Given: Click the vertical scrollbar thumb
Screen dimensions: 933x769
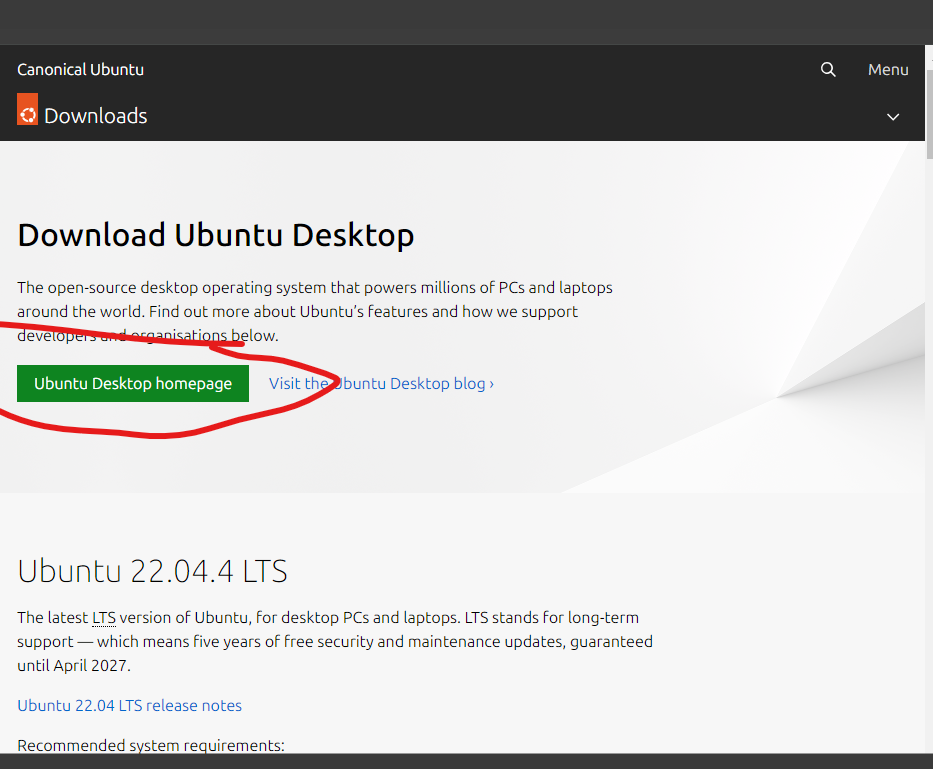Looking at the screenshot, I should click(929, 114).
